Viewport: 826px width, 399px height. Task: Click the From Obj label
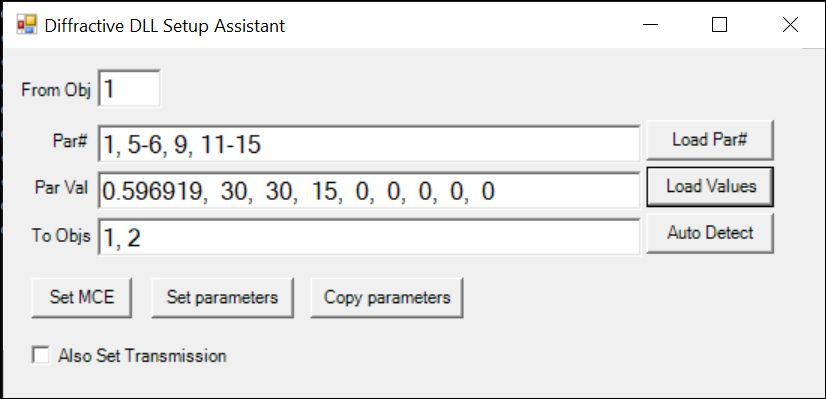[56, 90]
